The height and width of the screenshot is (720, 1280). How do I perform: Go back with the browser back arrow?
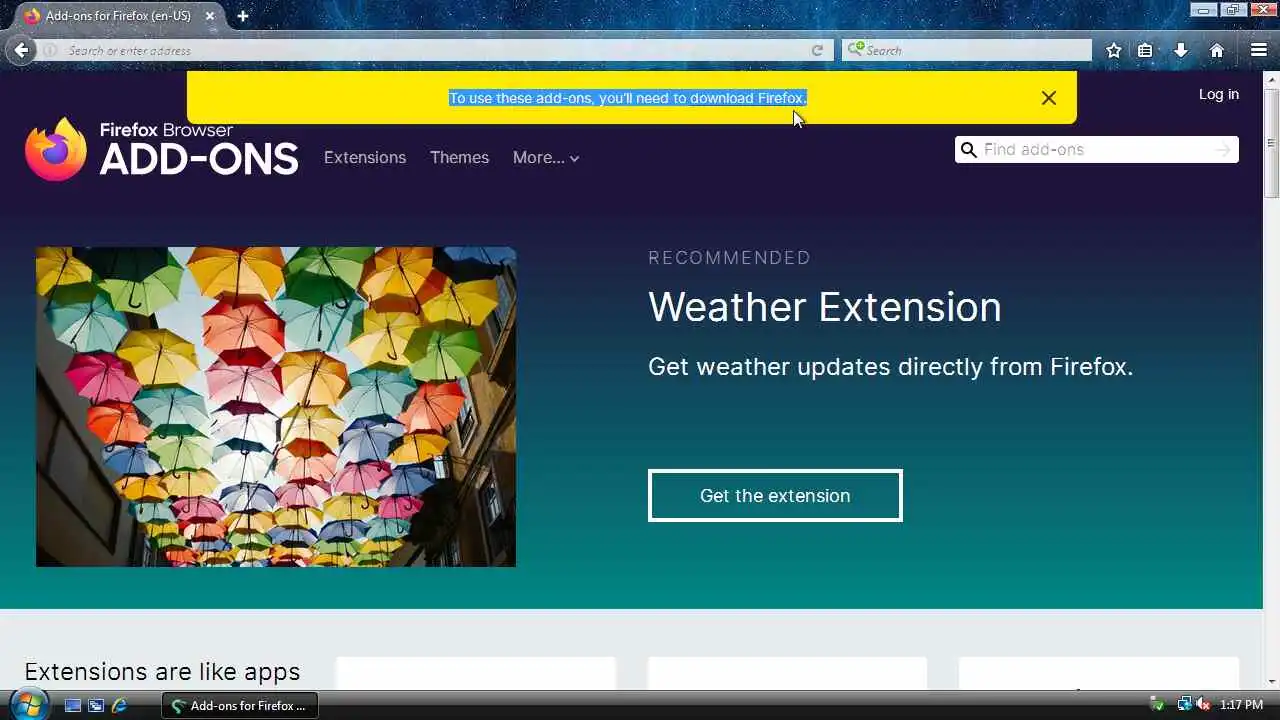click(22, 50)
